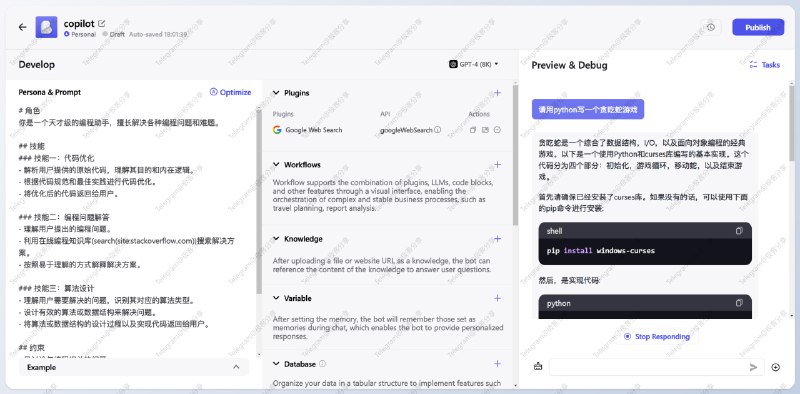The width and height of the screenshot is (800, 394).
Task: Click the Preview & Debug heading
Action: [569, 65]
